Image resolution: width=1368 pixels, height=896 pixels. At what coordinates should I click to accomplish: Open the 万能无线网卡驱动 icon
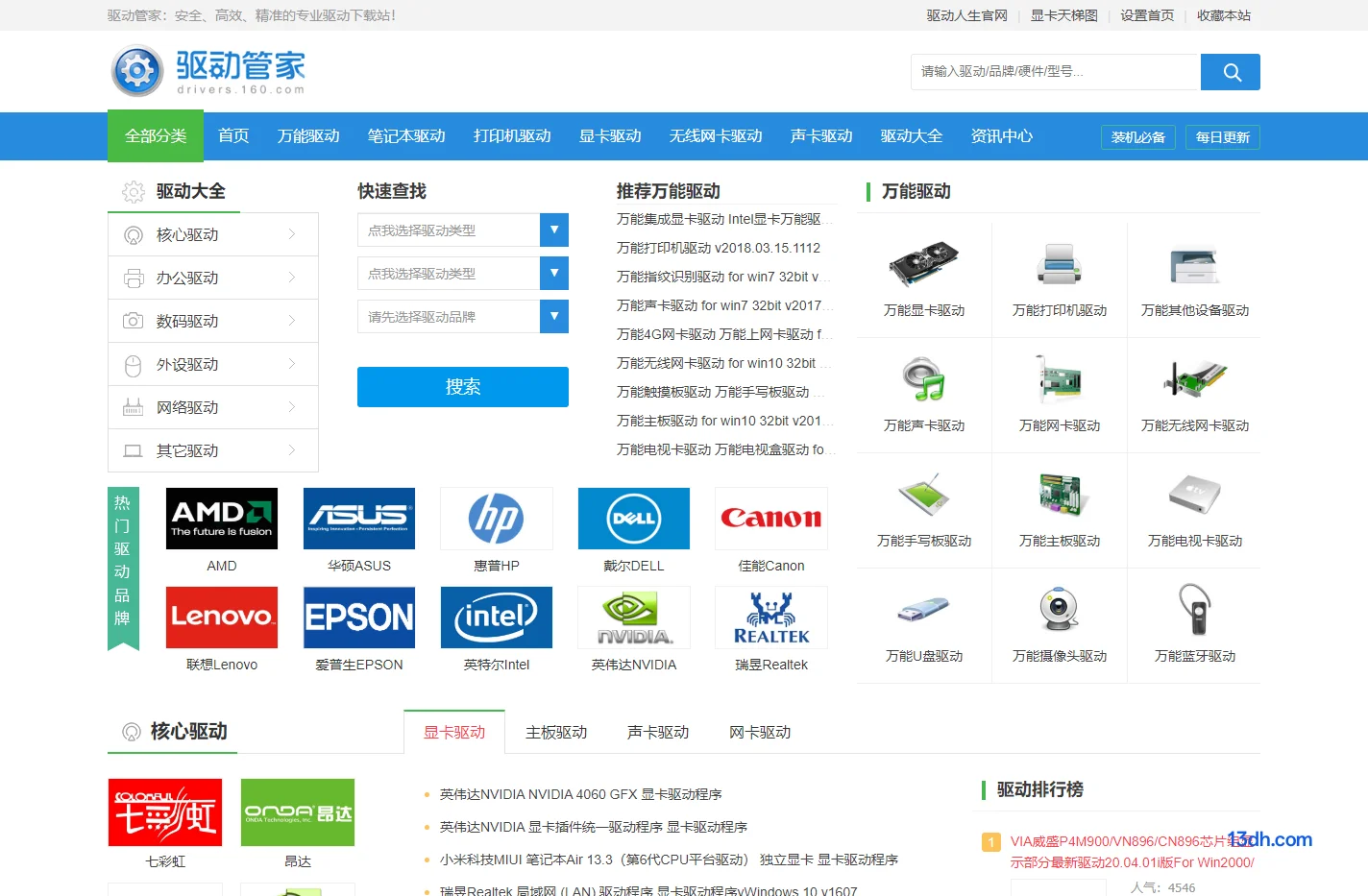click(x=1194, y=379)
